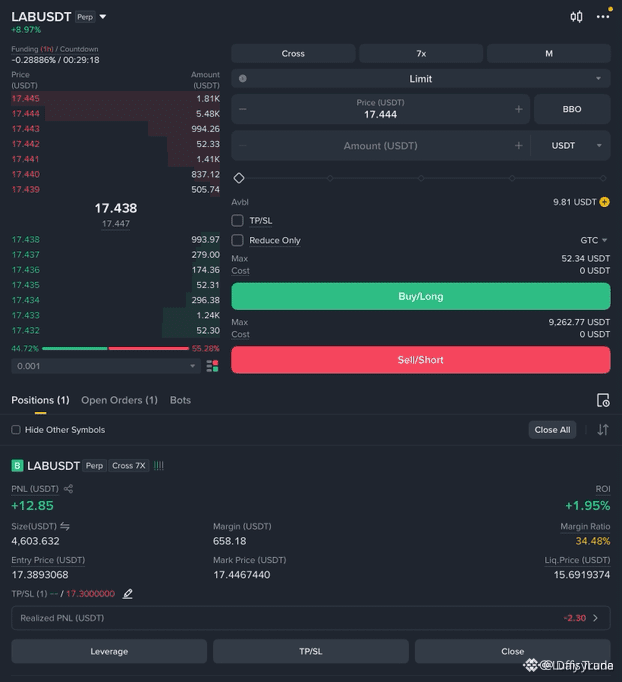Screen dimensions: 622x682
Task: Select ask price 17.445 in order book
Action: pyautogui.click(x=26, y=99)
